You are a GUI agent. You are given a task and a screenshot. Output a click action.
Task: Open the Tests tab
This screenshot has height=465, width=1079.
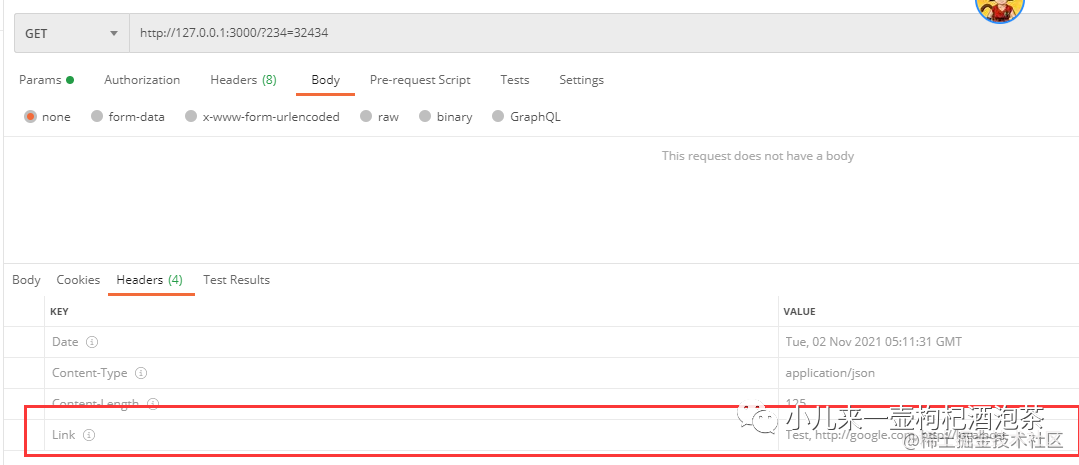point(515,80)
